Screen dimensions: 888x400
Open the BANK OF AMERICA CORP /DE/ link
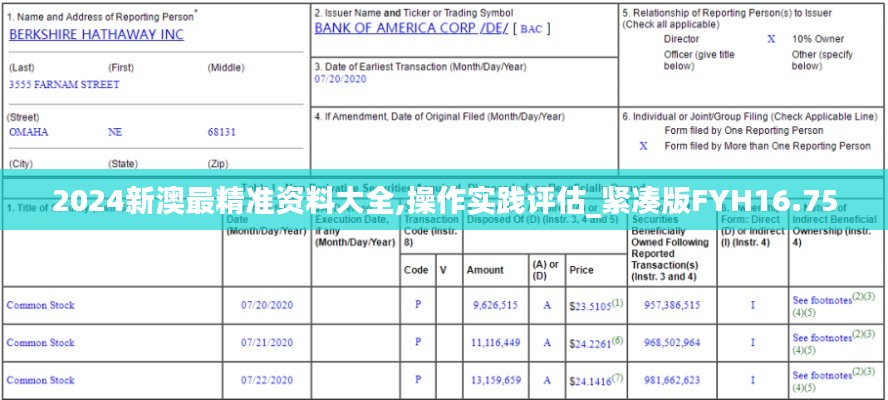(x=411, y=28)
